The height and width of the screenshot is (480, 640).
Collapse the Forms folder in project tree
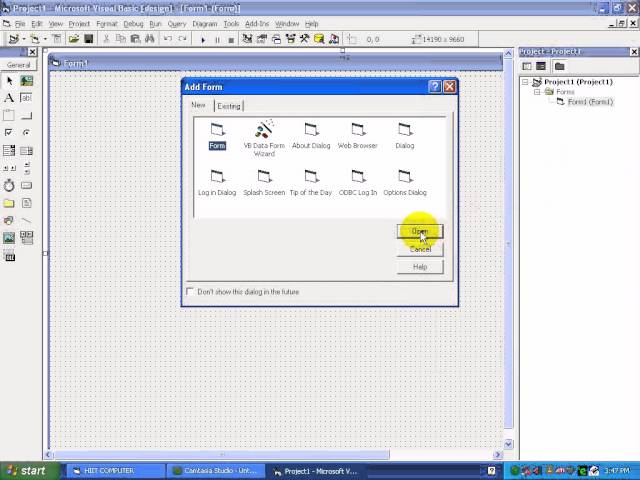tap(537, 92)
